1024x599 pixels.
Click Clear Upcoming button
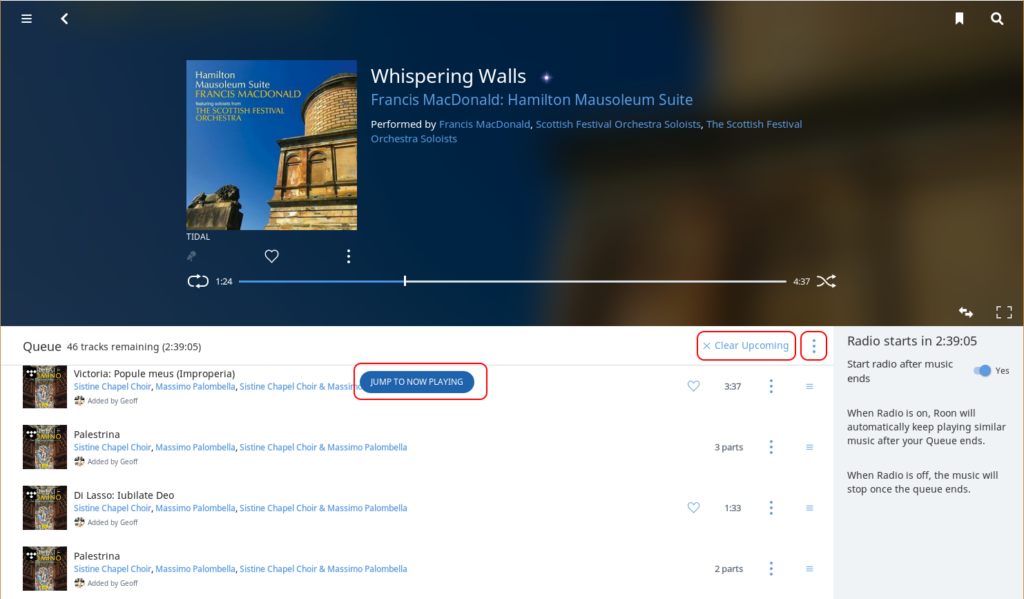tap(746, 346)
